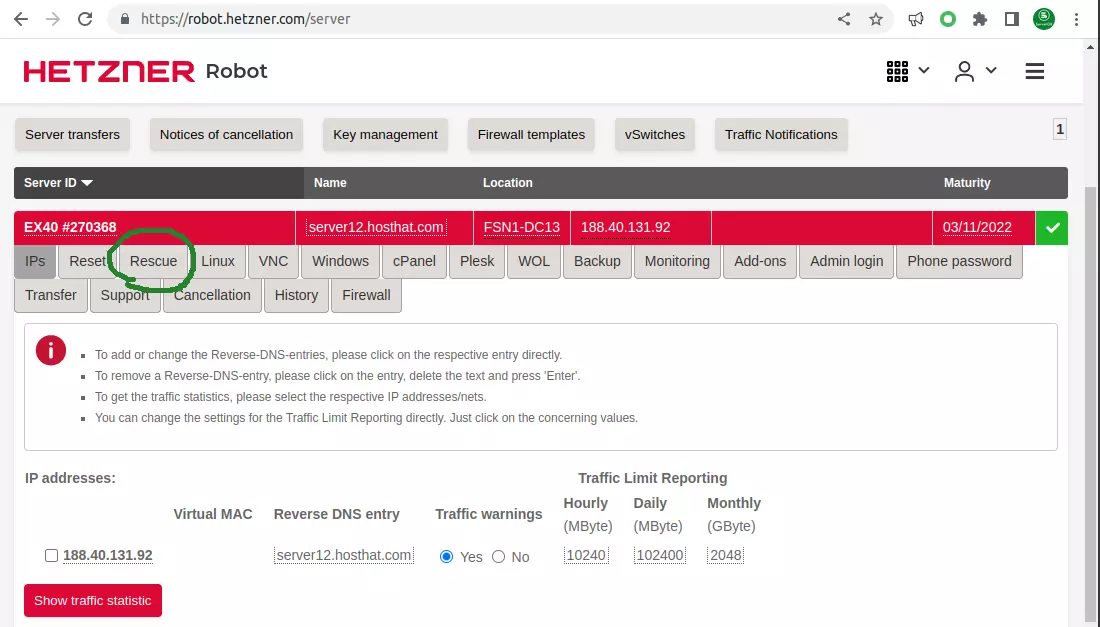Expand the apps grid dropdown

pos(908,71)
